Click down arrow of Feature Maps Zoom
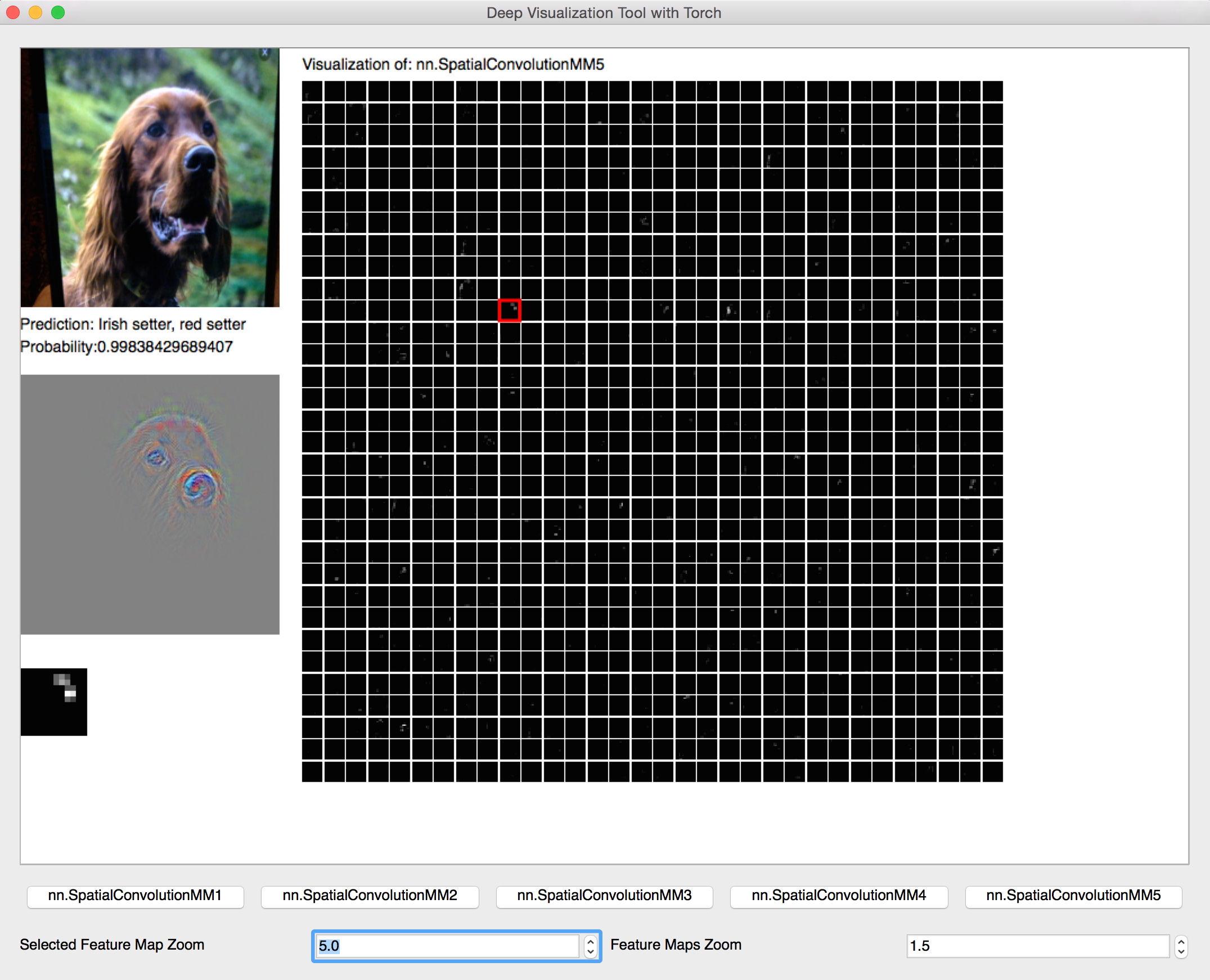 [x=1181, y=952]
